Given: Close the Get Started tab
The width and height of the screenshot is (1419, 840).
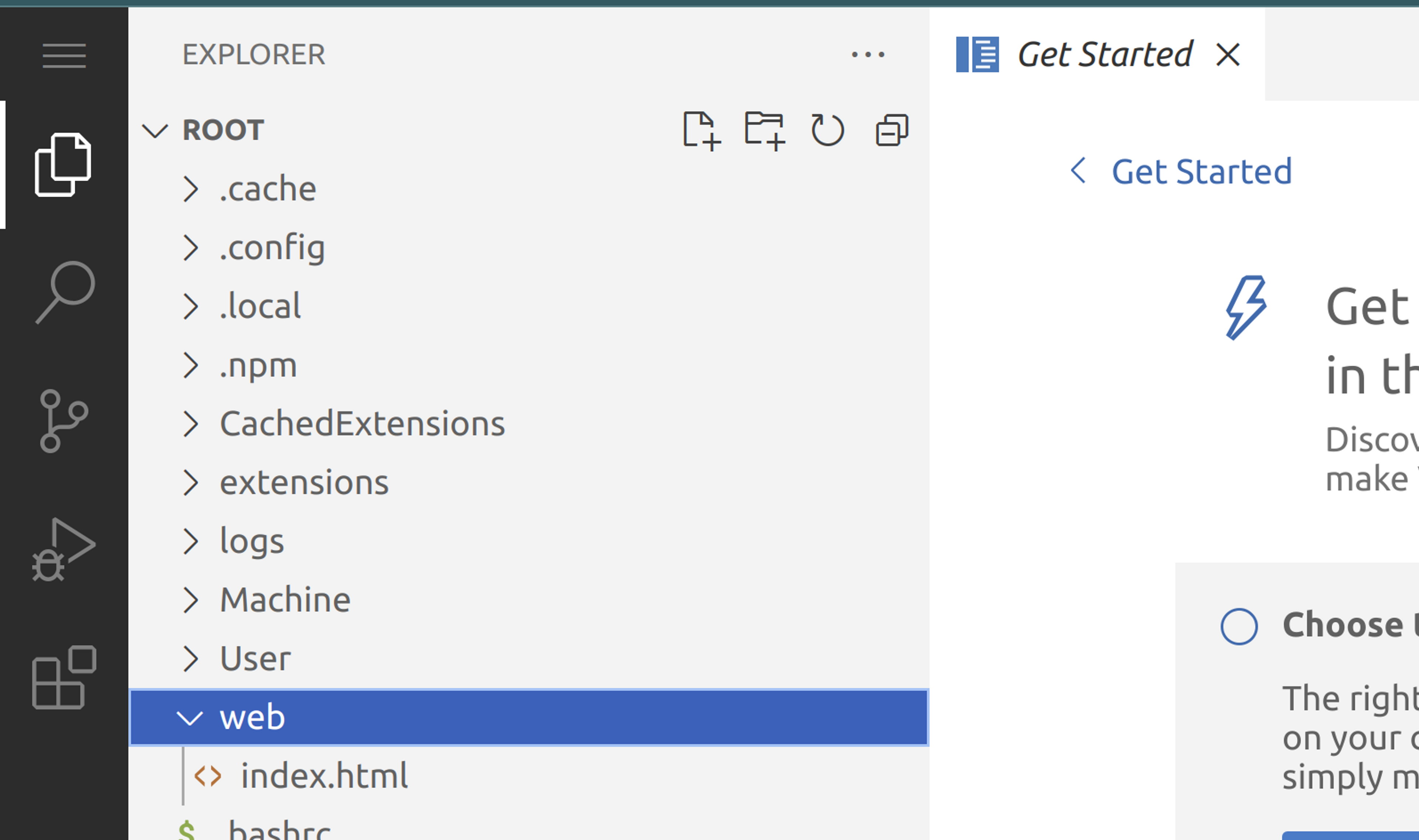Looking at the screenshot, I should 1228,55.
